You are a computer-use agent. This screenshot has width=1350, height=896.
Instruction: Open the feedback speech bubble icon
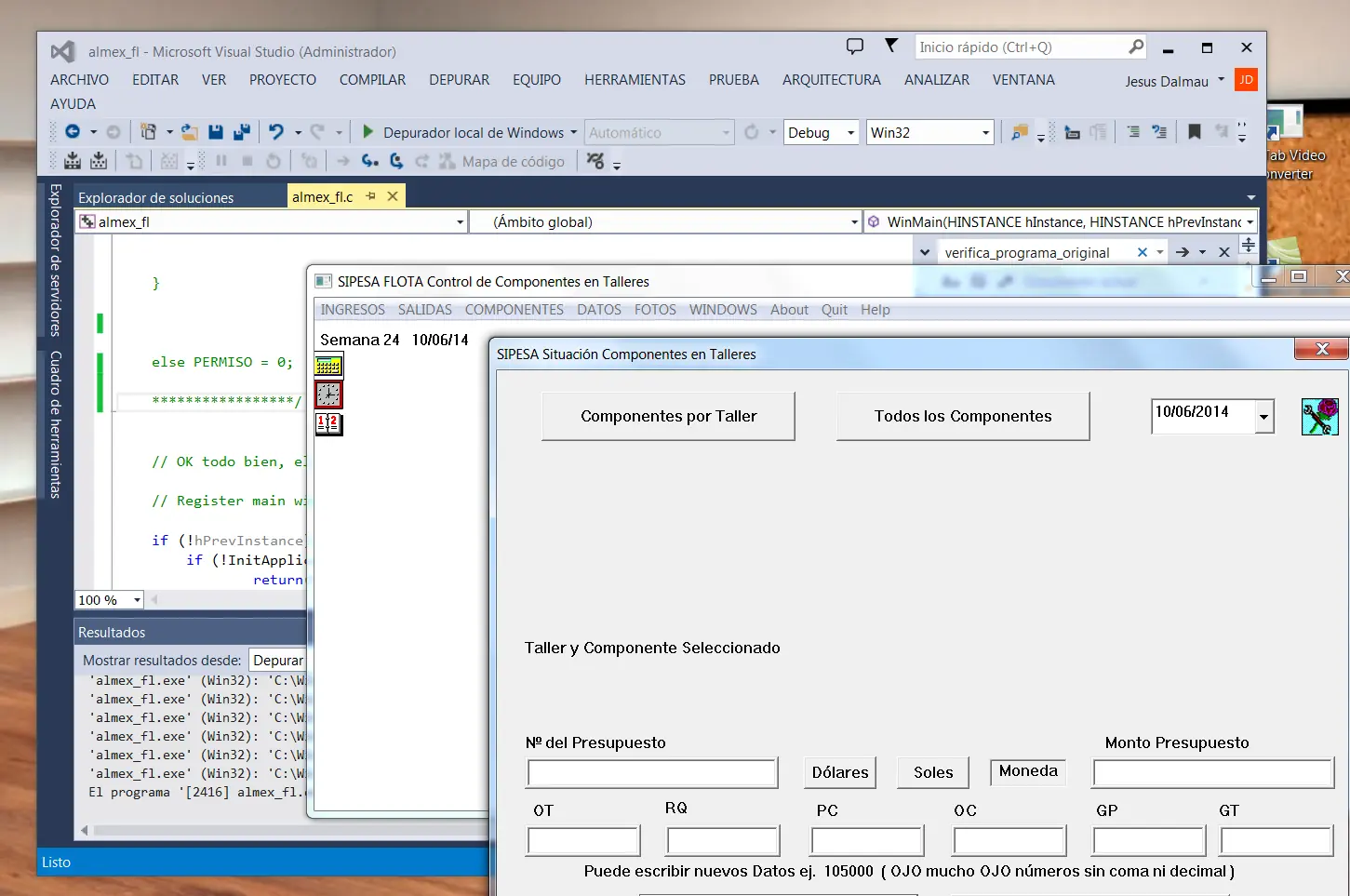pos(855,47)
